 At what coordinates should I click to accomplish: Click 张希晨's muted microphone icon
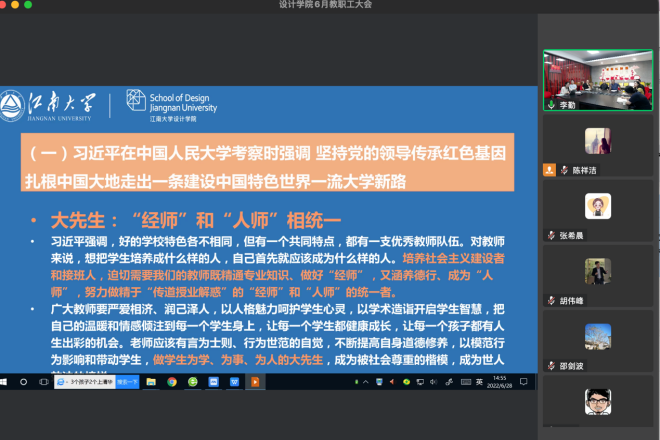point(552,235)
